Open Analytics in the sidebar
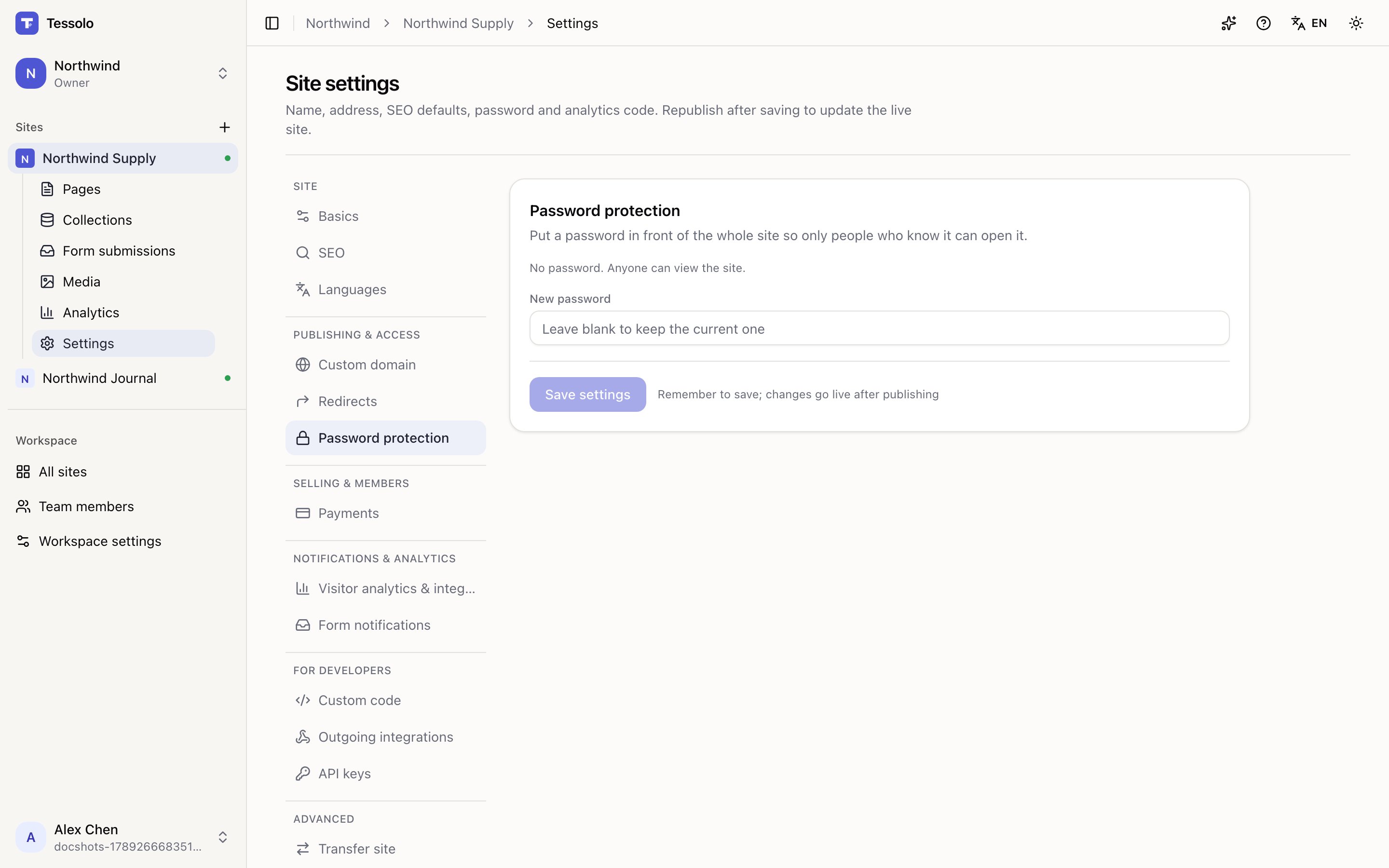Image resolution: width=1389 pixels, height=868 pixels. tap(123, 312)
